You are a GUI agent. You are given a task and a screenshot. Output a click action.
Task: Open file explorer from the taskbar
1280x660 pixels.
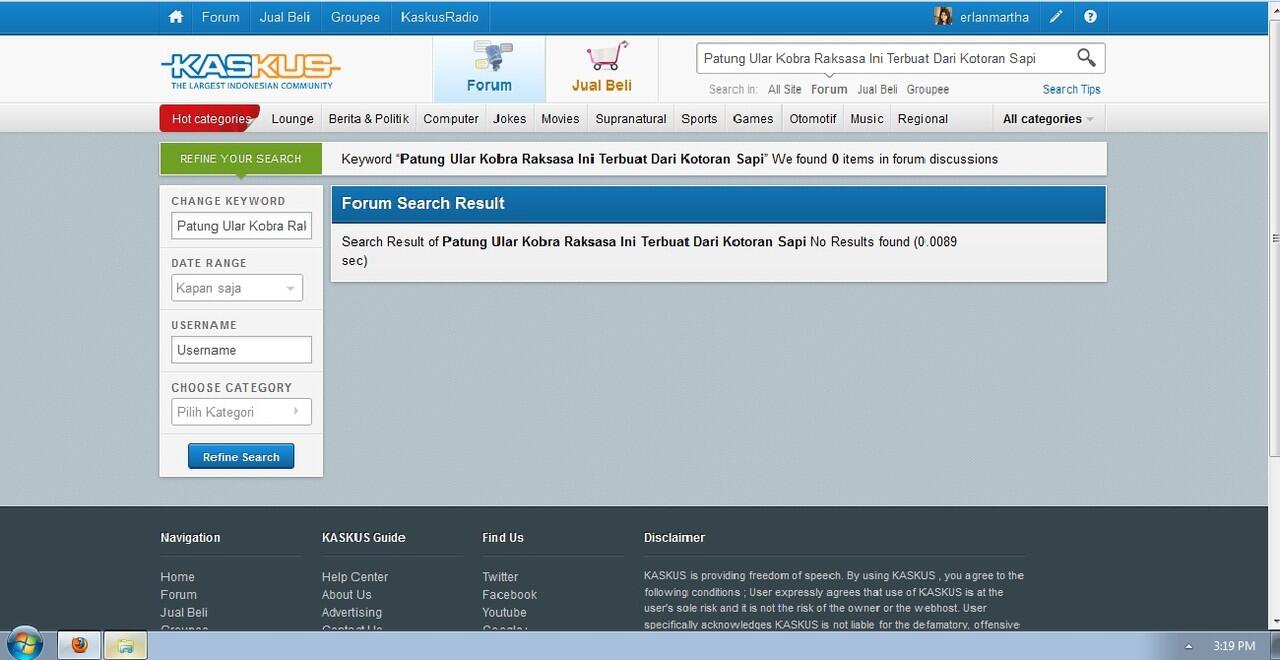pyautogui.click(x=126, y=646)
